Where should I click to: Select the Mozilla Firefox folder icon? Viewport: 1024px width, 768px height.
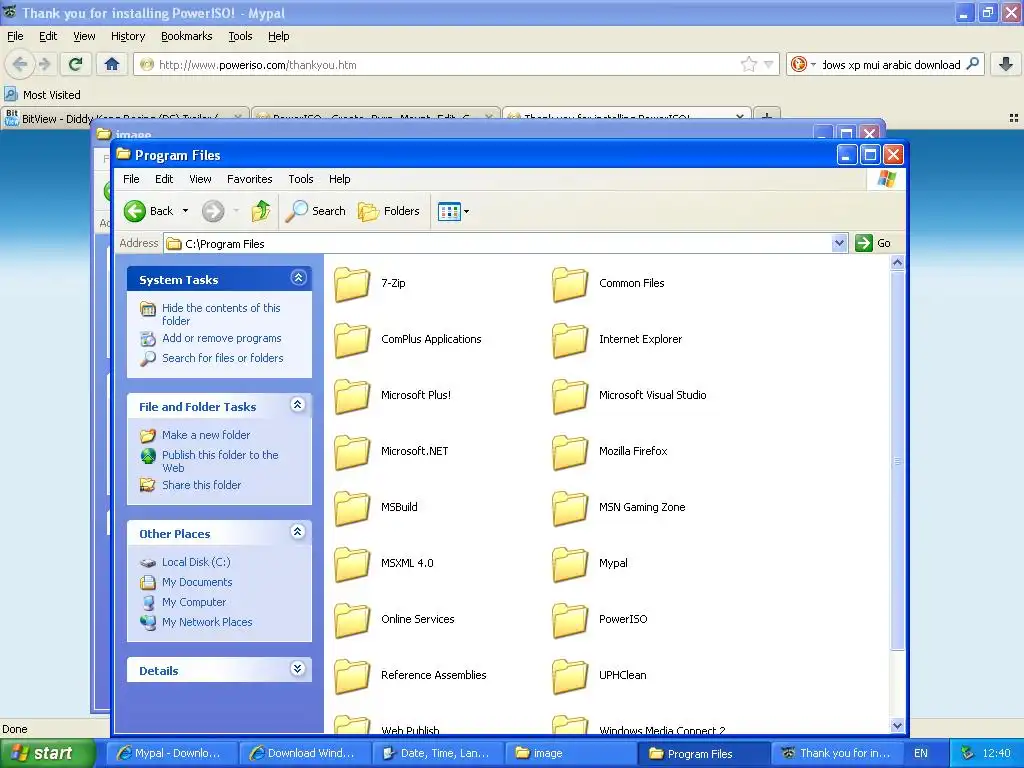tap(570, 451)
